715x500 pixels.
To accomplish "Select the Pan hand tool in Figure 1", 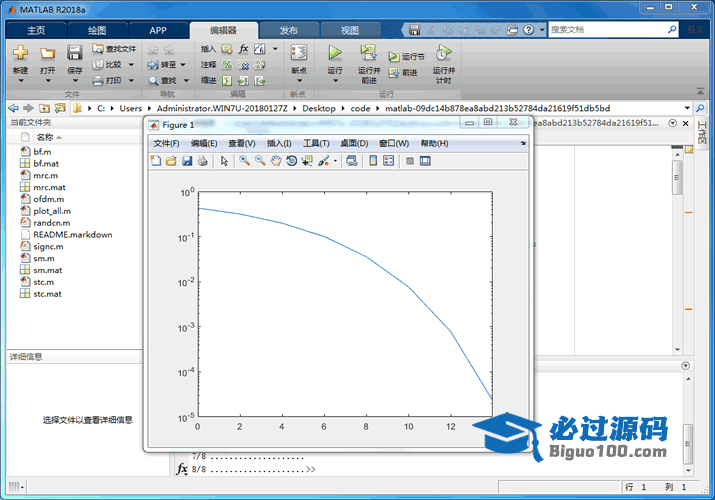I will 276,161.
